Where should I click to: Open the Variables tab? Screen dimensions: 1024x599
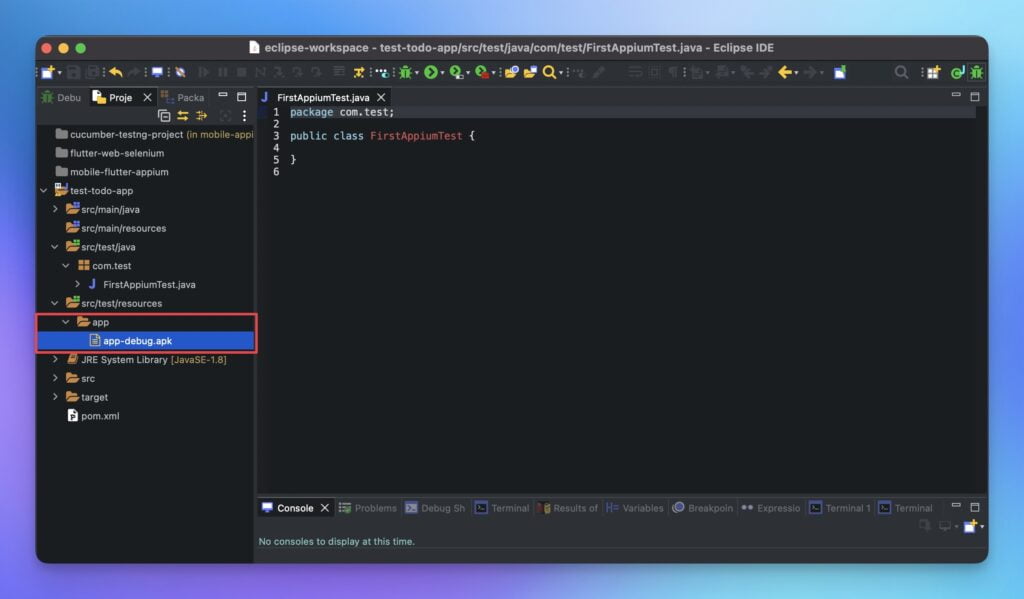[635, 508]
